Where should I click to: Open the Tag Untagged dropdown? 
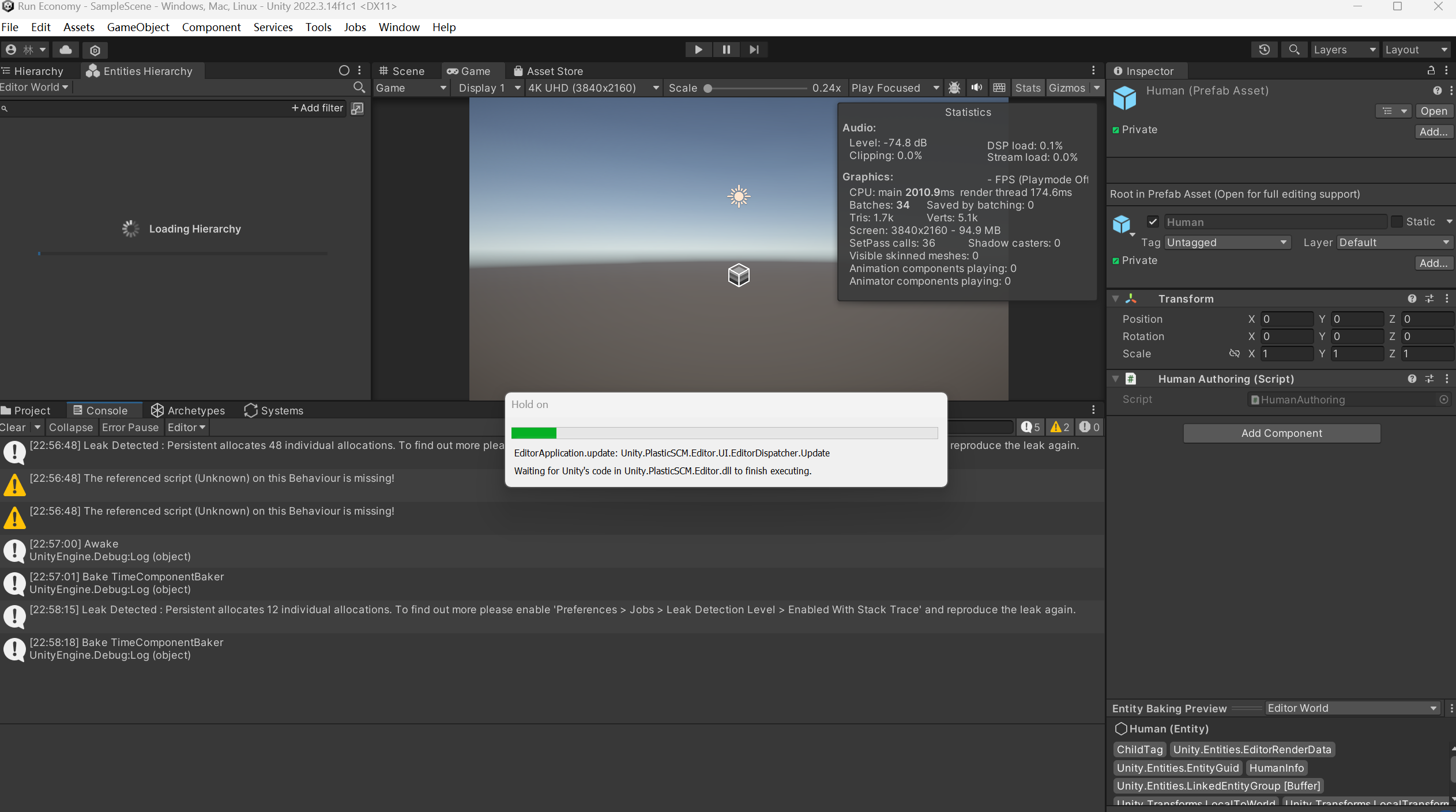tap(1226, 243)
